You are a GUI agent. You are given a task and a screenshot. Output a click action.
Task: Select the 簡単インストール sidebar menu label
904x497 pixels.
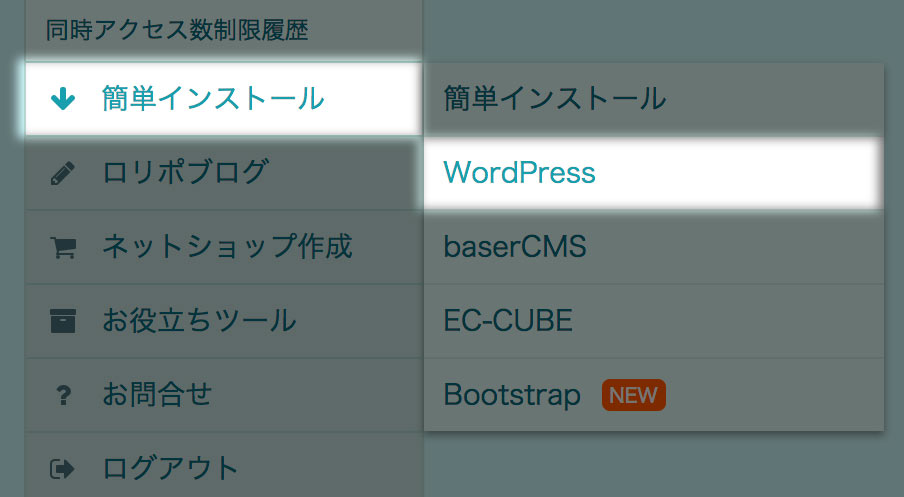(x=213, y=99)
